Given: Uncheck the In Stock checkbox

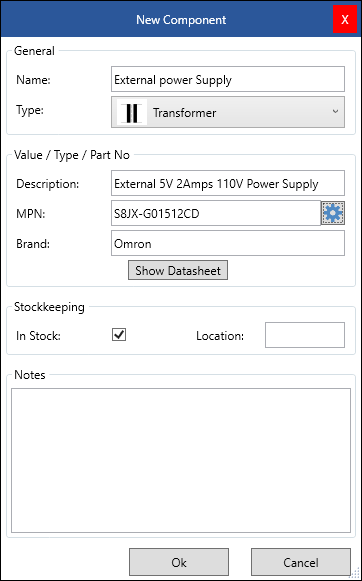Looking at the screenshot, I should (119, 335).
